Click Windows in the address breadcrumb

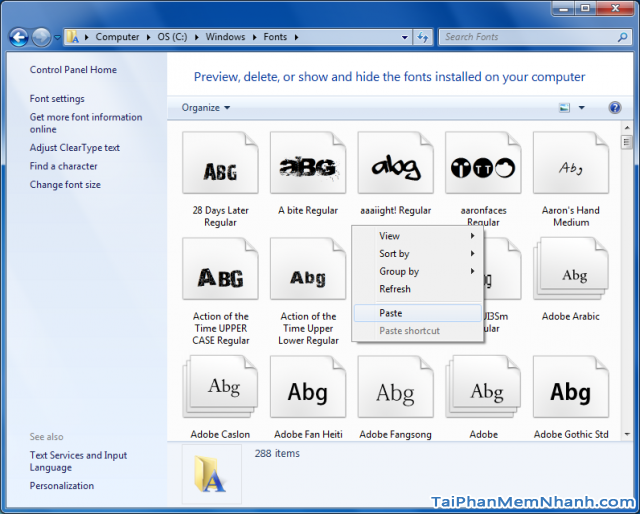[225, 37]
